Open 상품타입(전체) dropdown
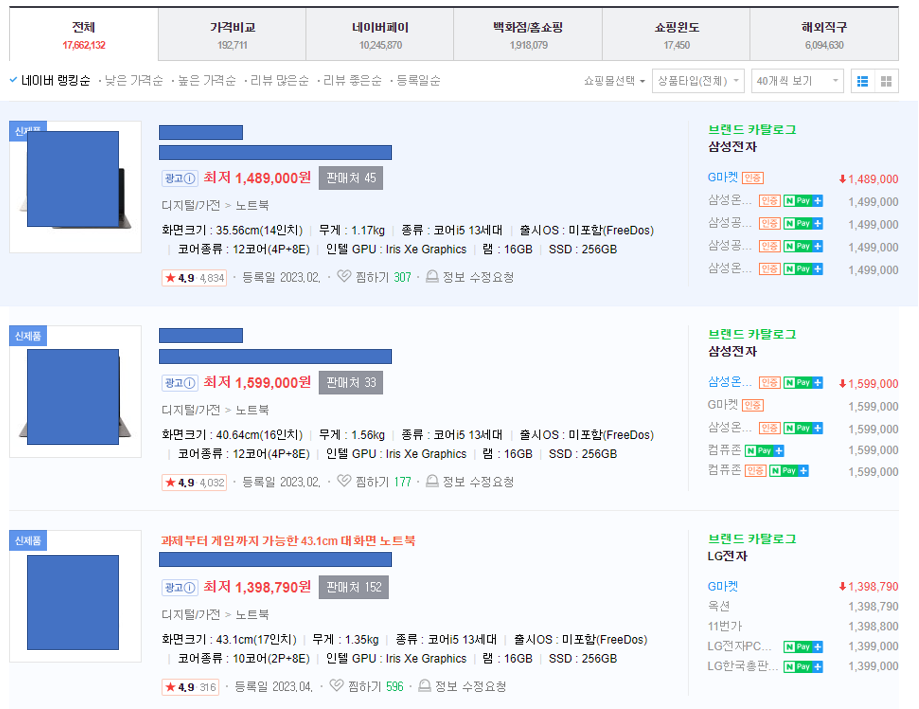This screenshot has height=709, width=919. click(698, 81)
